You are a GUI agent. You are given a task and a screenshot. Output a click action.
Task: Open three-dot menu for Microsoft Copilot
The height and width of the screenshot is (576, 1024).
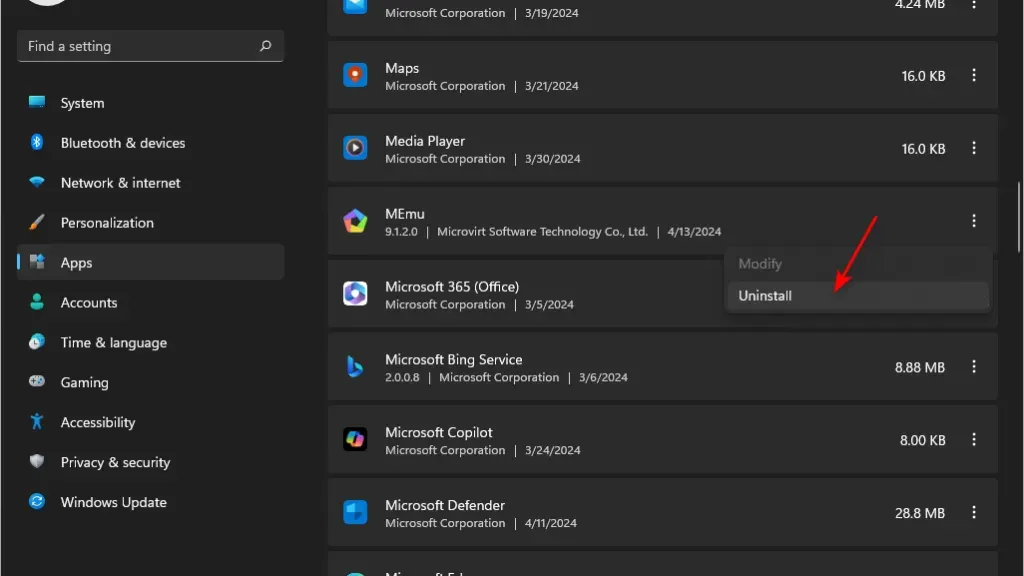pyautogui.click(x=974, y=440)
